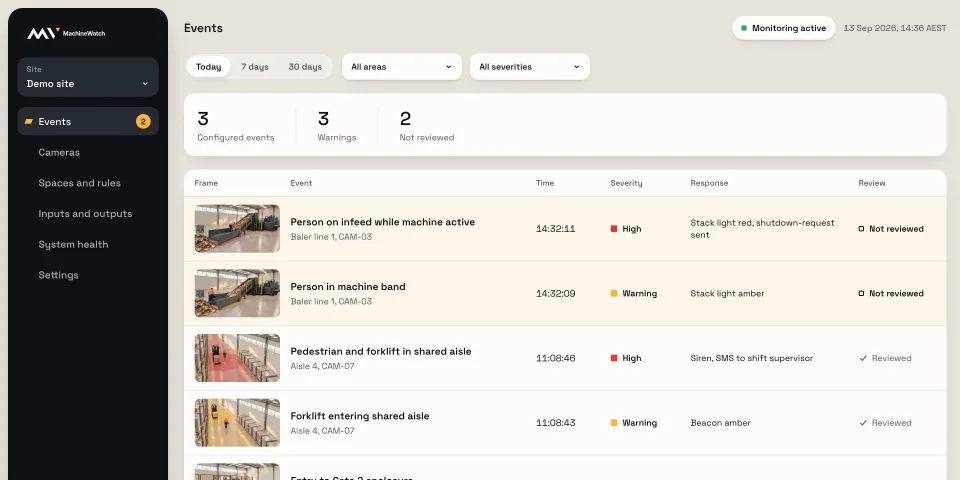The image size is (960, 480).
Task: Click the 13 Sep 2026 timestamp
Action: (x=895, y=28)
